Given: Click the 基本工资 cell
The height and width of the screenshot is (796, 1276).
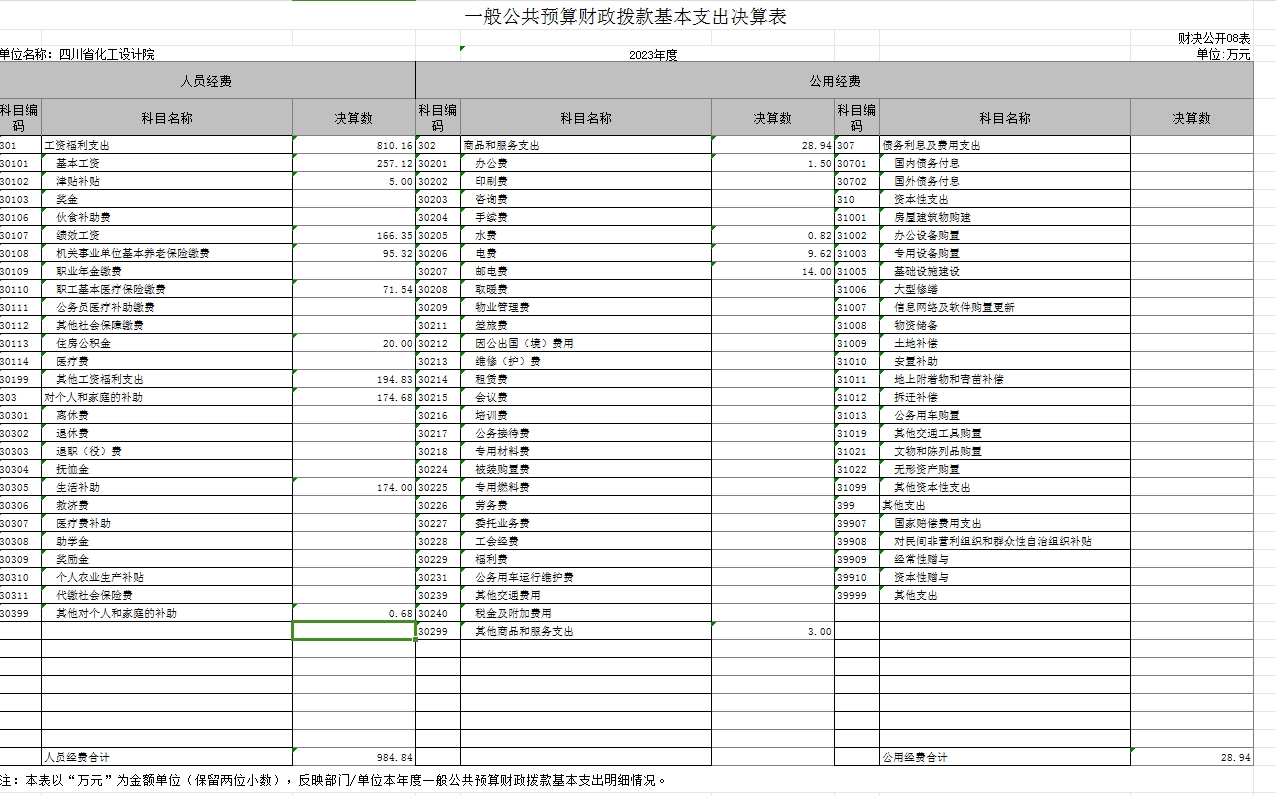Looking at the screenshot, I should coord(167,163).
